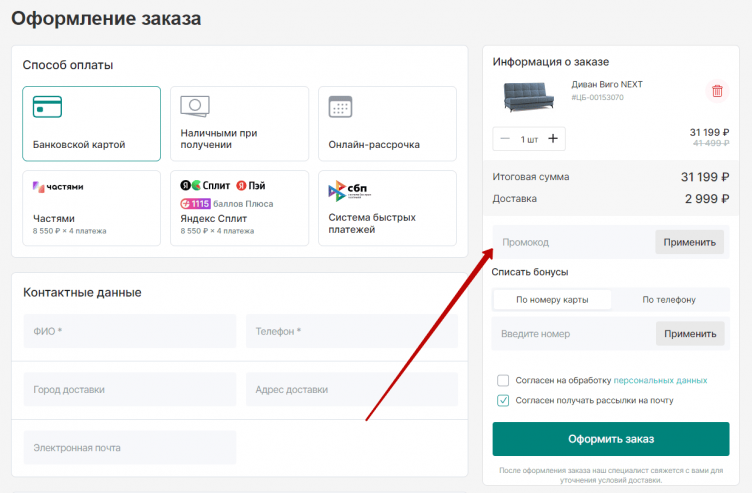
Task: Switch to По номеру карты tab
Action: pos(552,300)
